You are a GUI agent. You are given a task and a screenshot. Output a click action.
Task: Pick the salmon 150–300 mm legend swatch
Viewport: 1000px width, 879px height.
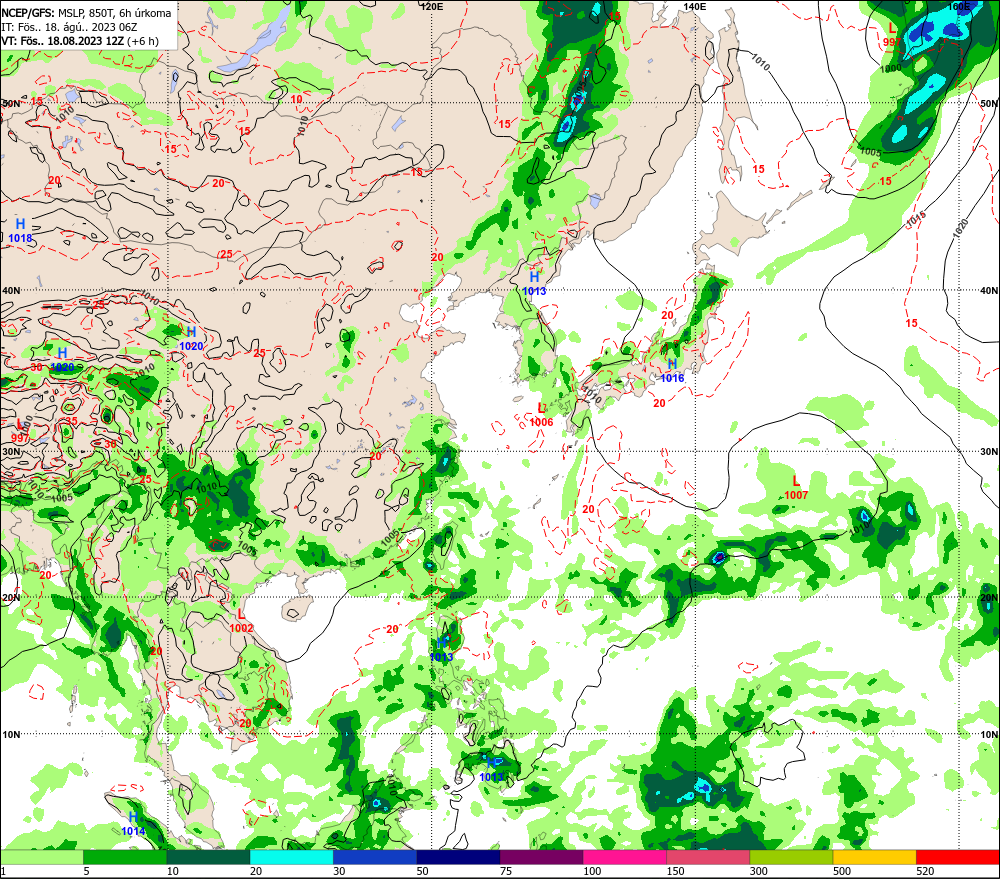pyautogui.click(x=708, y=857)
